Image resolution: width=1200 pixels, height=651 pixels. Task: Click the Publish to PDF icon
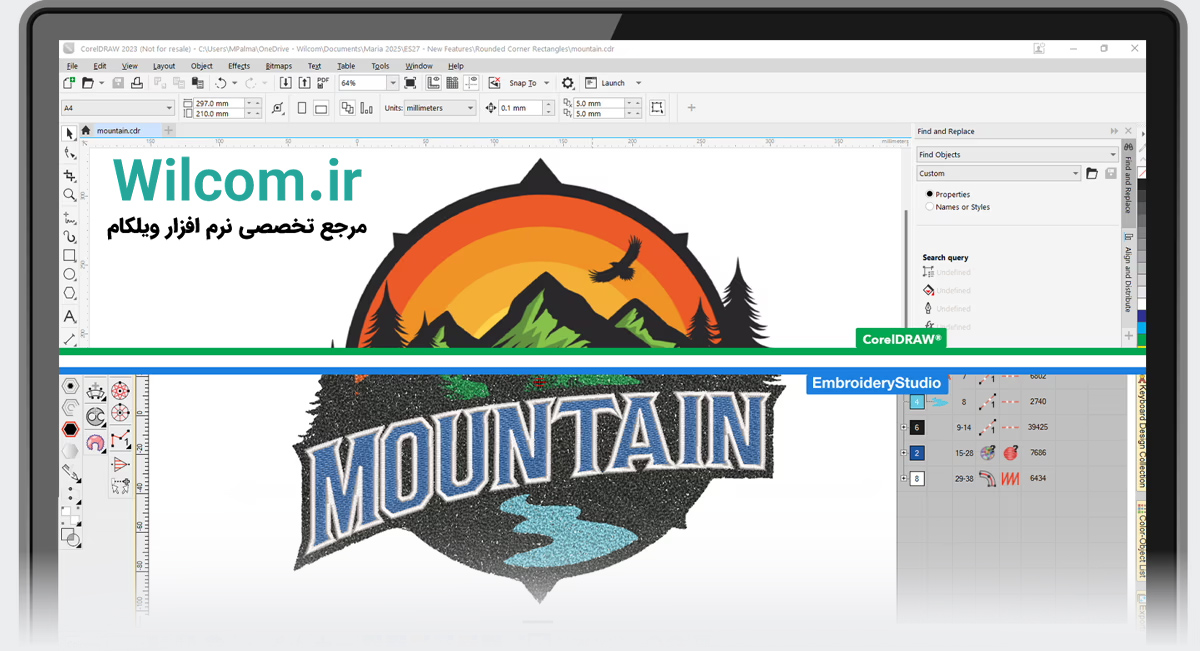(x=323, y=83)
